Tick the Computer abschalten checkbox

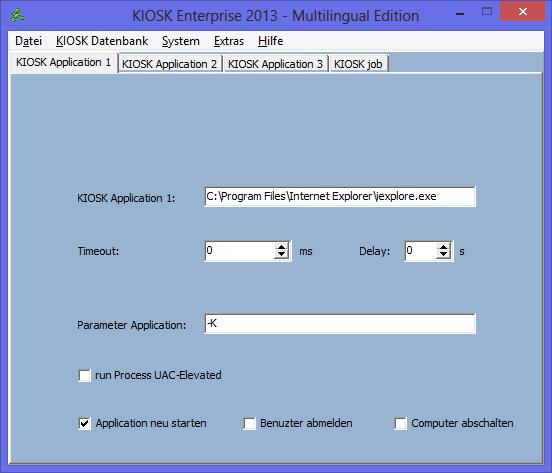coord(401,423)
